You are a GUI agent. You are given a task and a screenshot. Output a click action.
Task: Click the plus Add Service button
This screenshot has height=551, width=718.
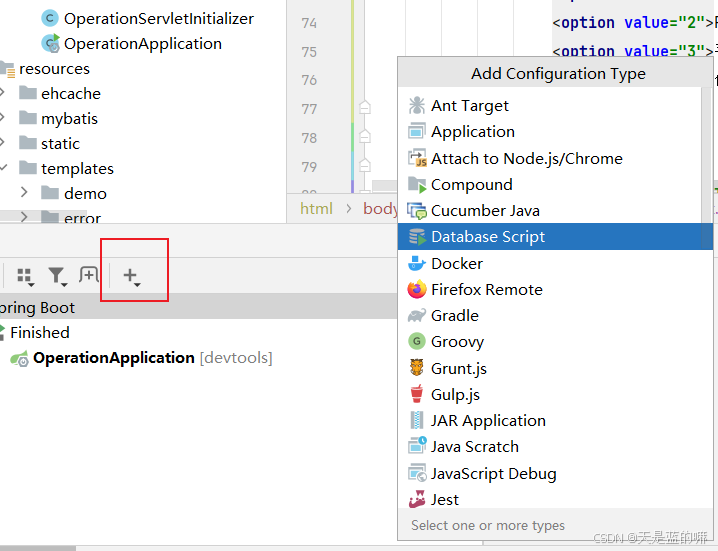pyautogui.click(x=131, y=276)
